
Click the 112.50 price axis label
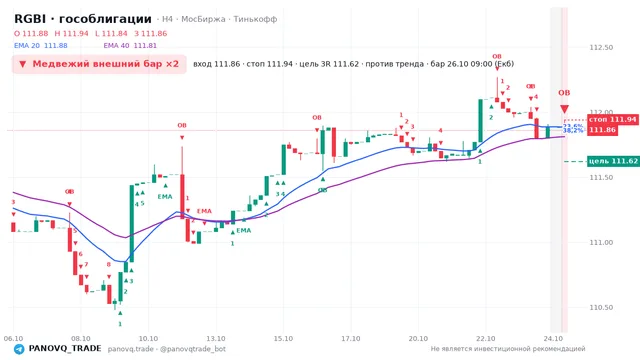(601, 47)
